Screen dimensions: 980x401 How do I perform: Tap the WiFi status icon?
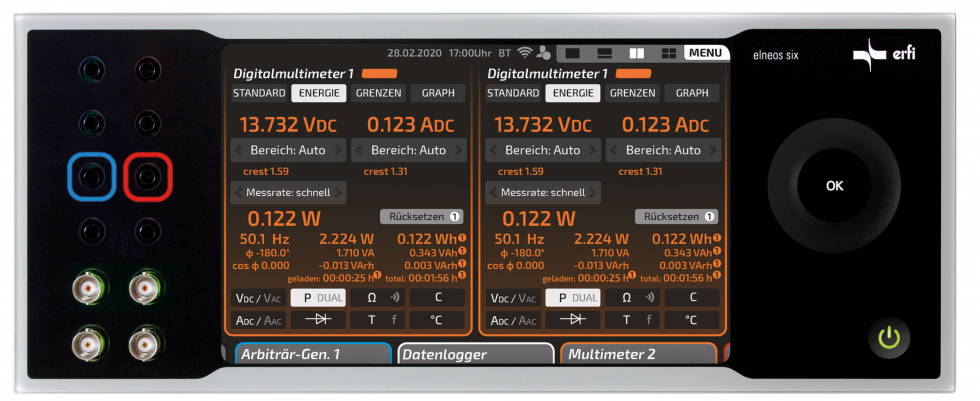[526, 52]
